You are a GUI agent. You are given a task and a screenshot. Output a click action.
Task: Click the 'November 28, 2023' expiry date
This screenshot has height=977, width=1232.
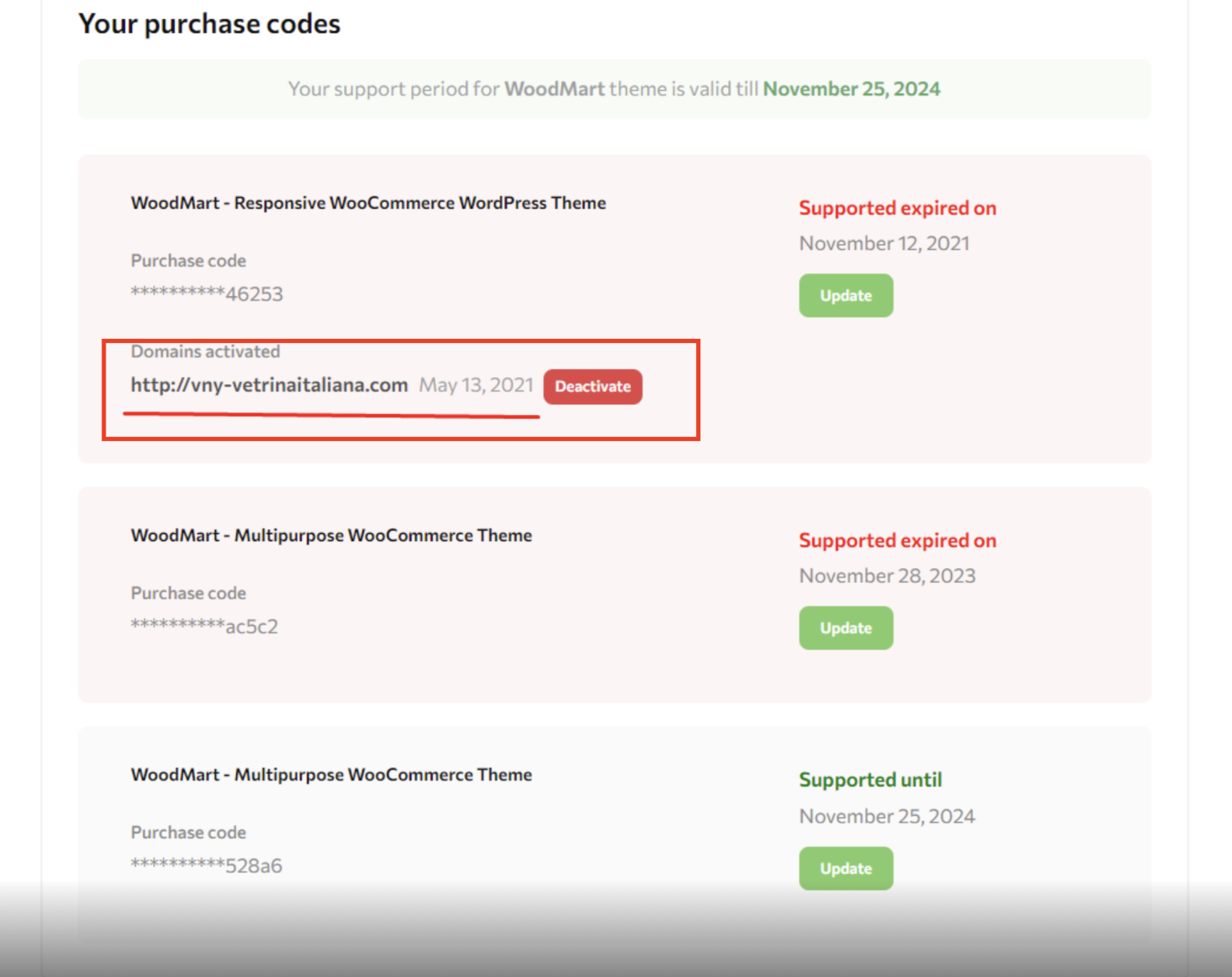tap(887, 576)
